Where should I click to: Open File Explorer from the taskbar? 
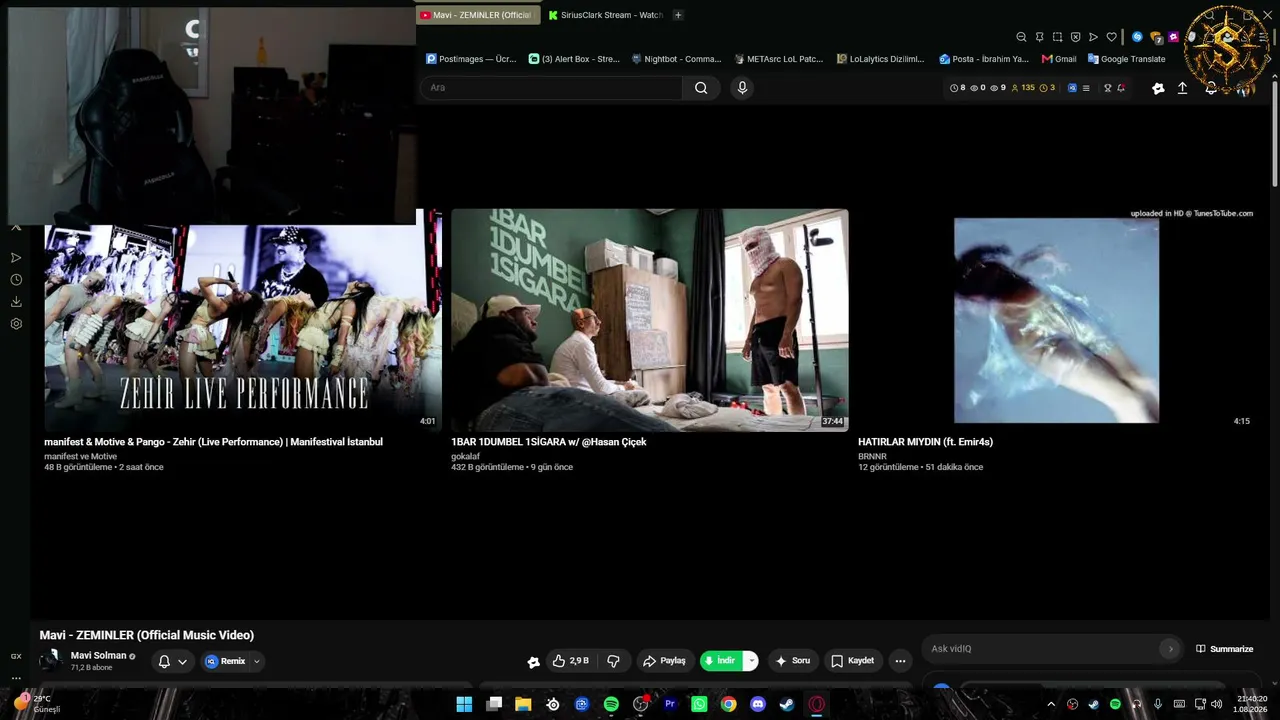(523, 704)
